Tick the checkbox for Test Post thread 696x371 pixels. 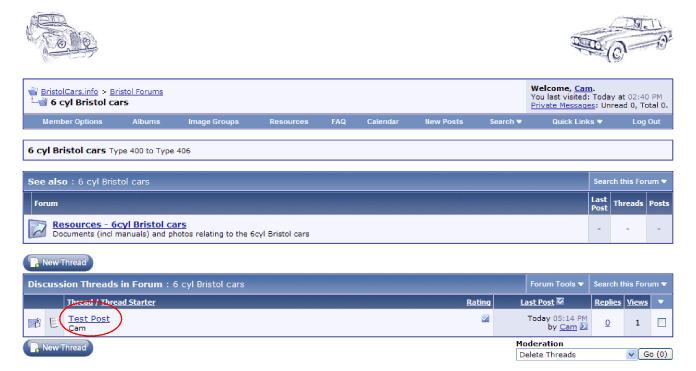pos(661,322)
